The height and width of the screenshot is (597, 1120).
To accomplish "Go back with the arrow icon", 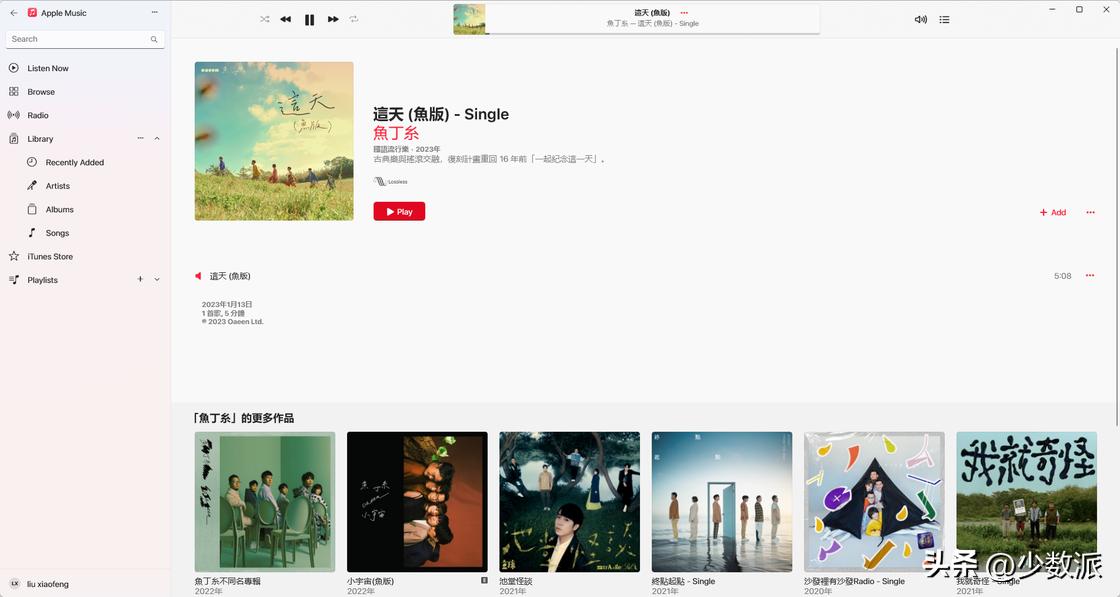I will coord(14,13).
